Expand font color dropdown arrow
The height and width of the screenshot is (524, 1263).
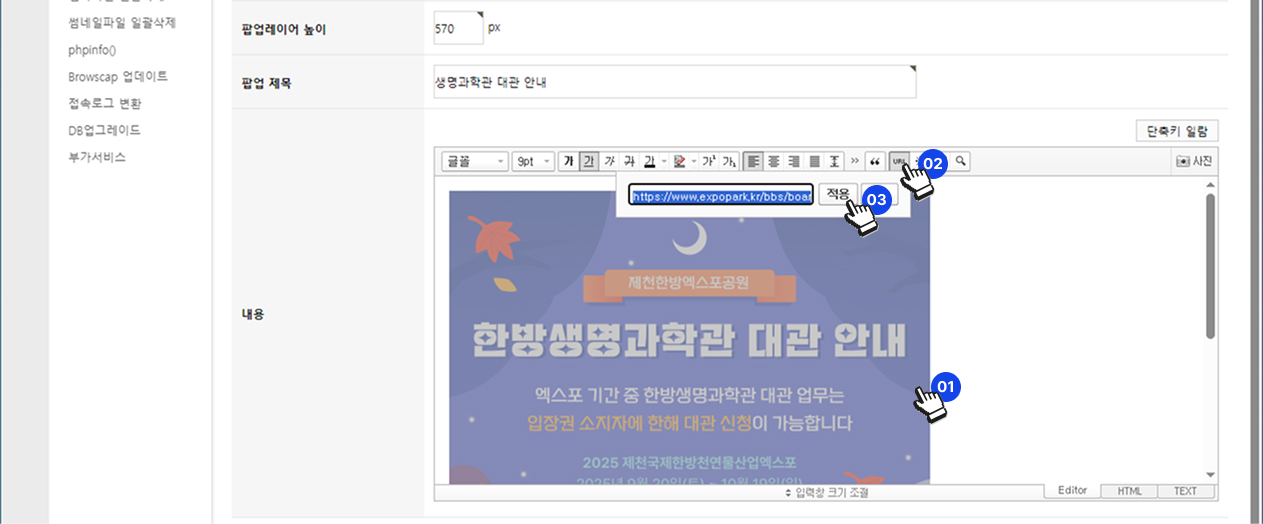coord(663,161)
